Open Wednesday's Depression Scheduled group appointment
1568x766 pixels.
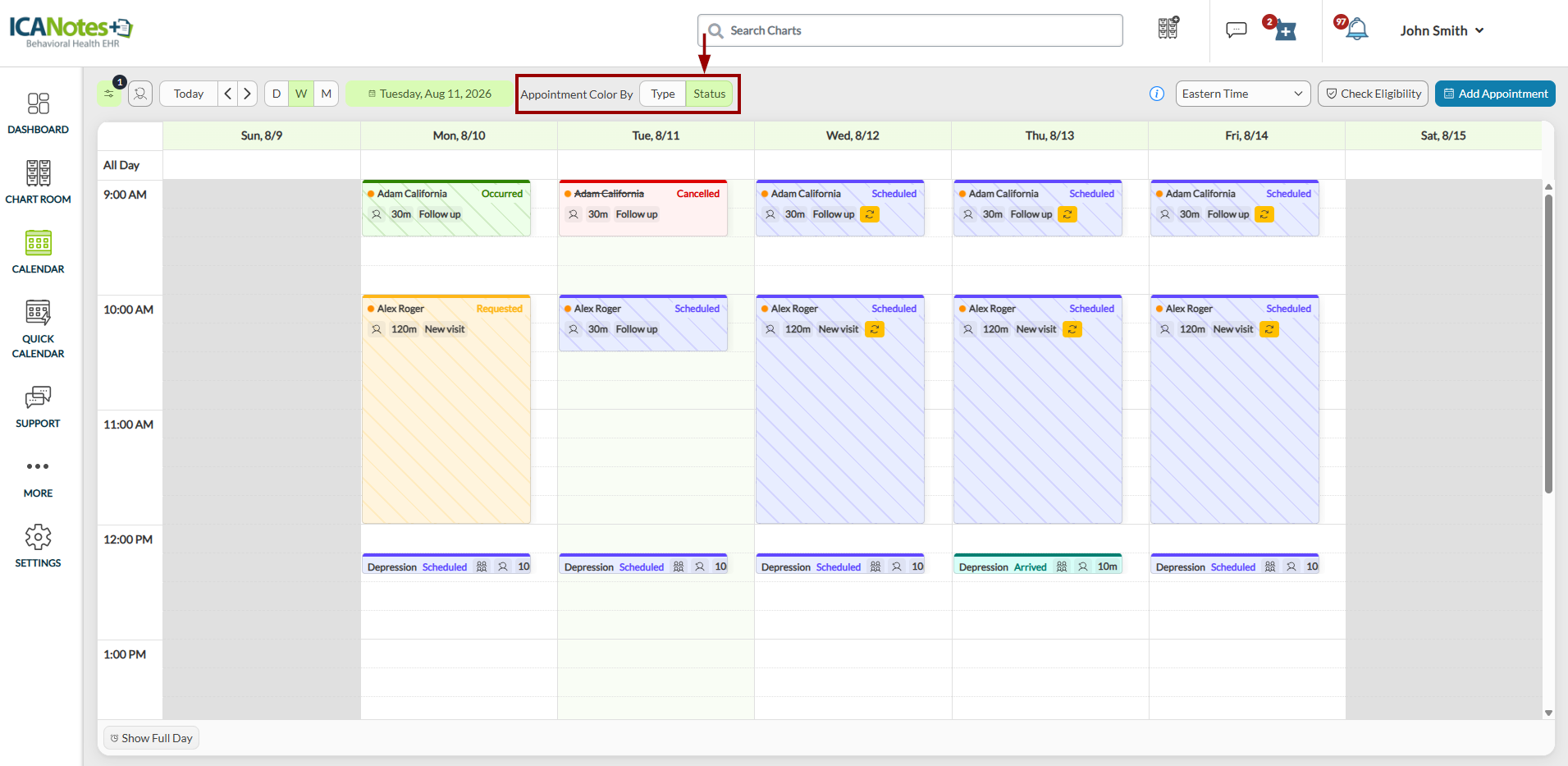pos(840,564)
